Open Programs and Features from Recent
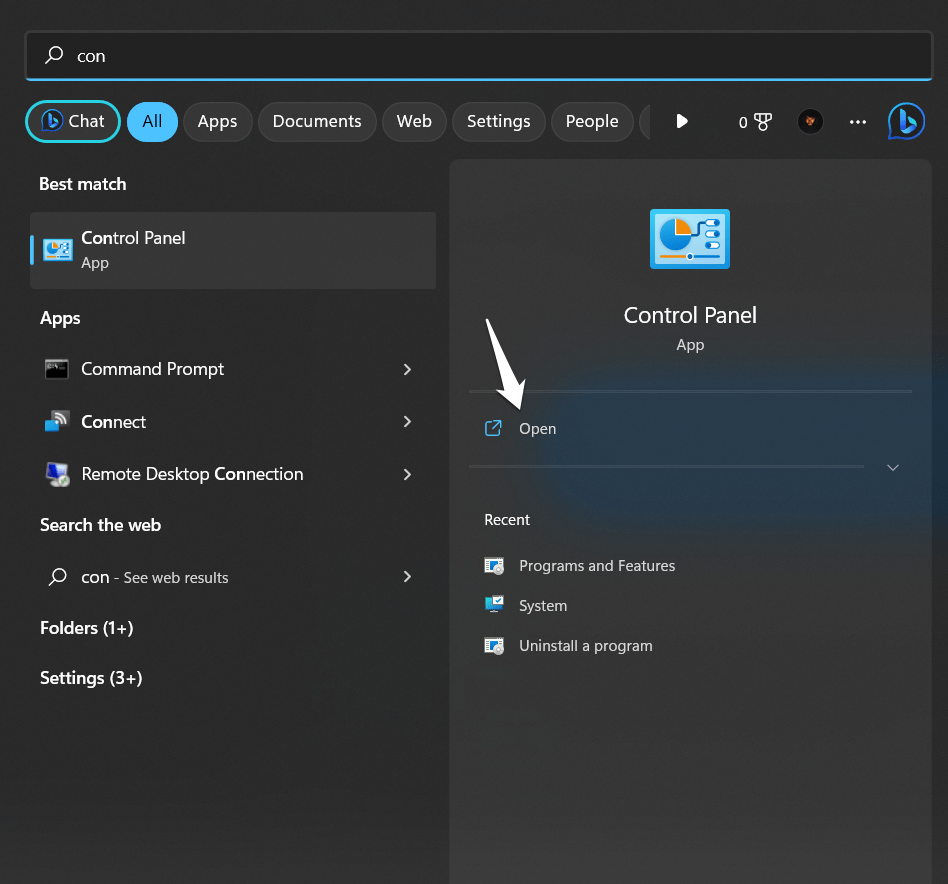Image resolution: width=948 pixels, height=884 pixels. coord(597,566)
